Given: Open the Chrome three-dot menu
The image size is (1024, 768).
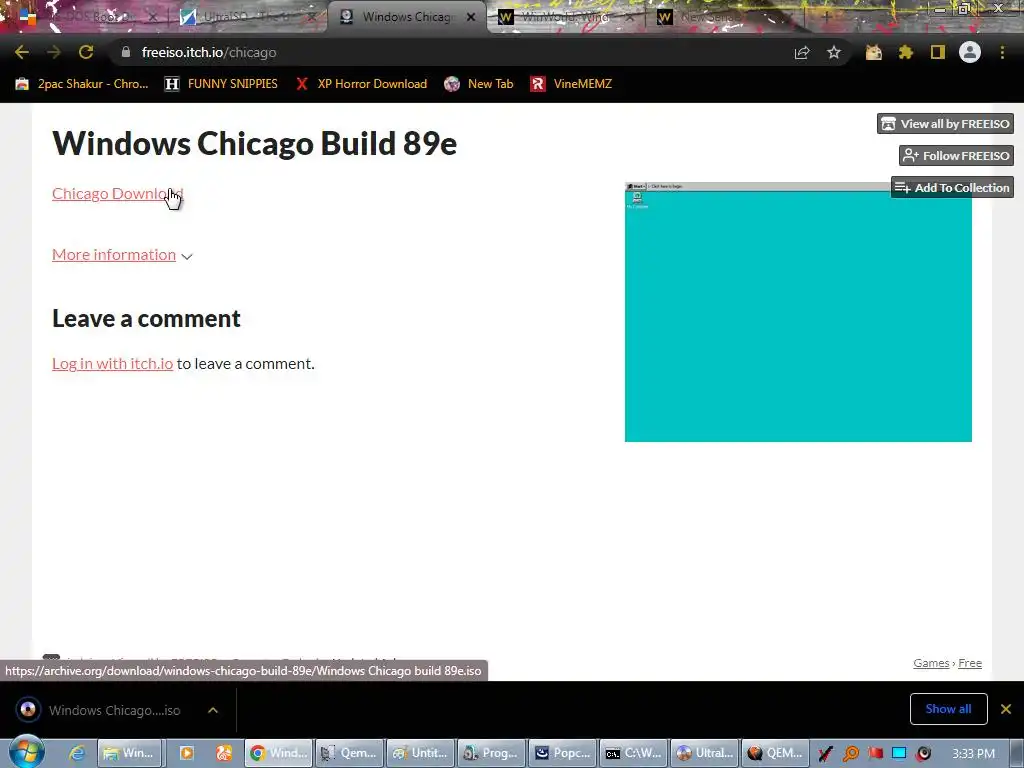Looking at the screenshot, I should (1002, 53).
